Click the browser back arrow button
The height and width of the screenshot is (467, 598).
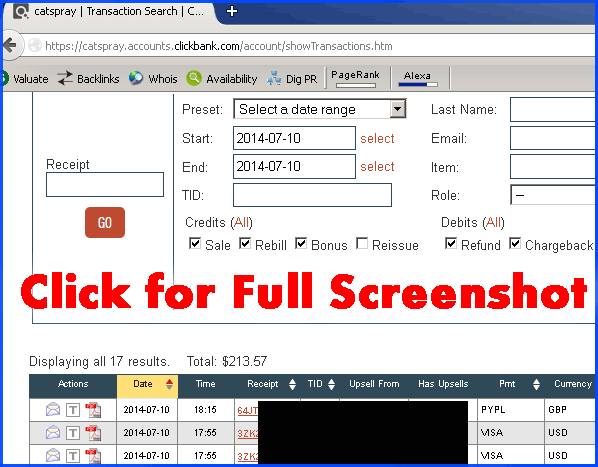pos(10,45)
